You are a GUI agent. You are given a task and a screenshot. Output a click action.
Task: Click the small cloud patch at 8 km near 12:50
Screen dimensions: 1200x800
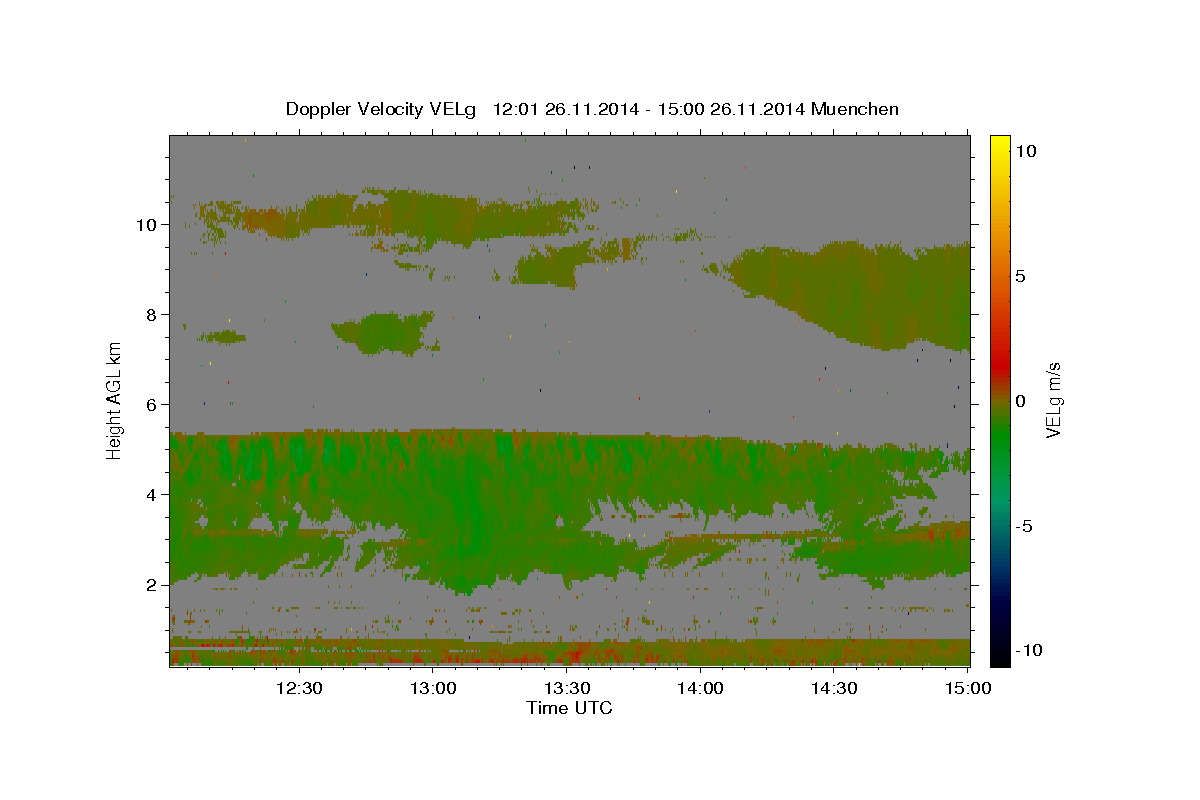point(385,332)
